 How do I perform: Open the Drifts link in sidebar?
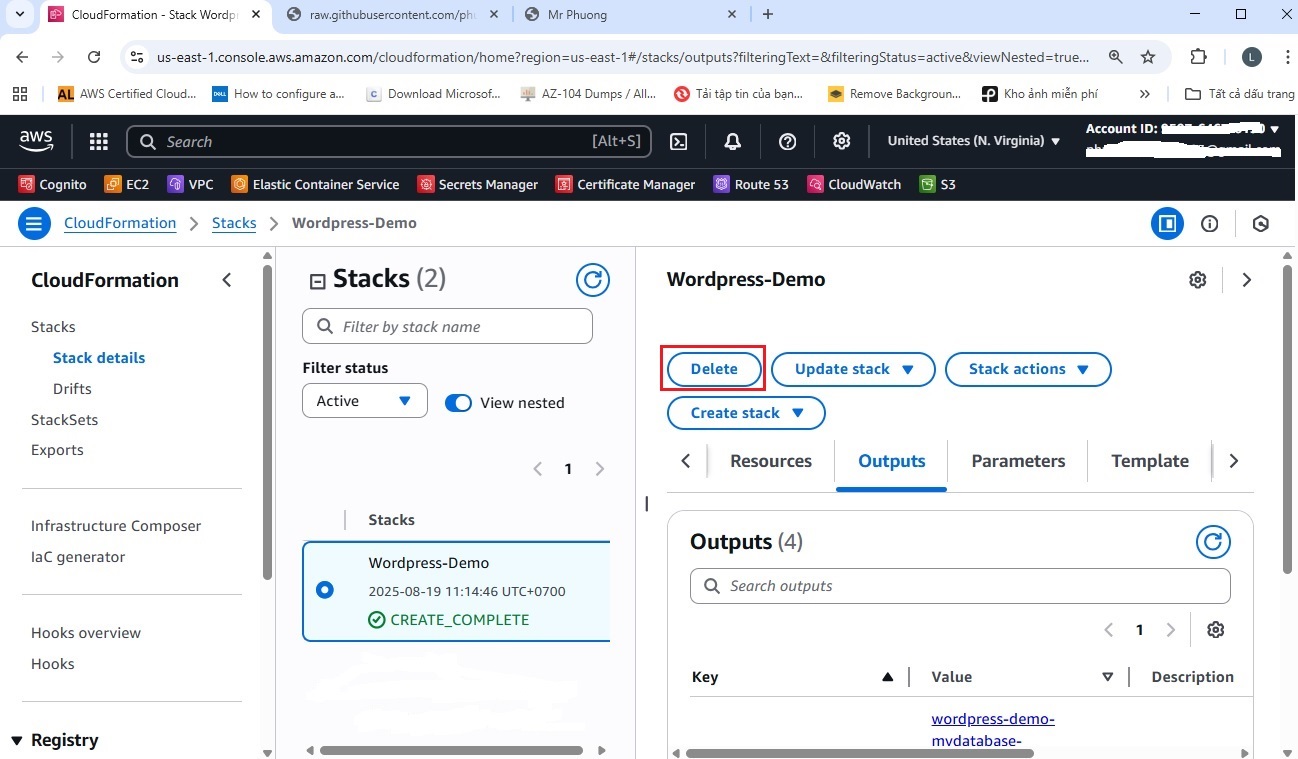[x=72, y=389]
